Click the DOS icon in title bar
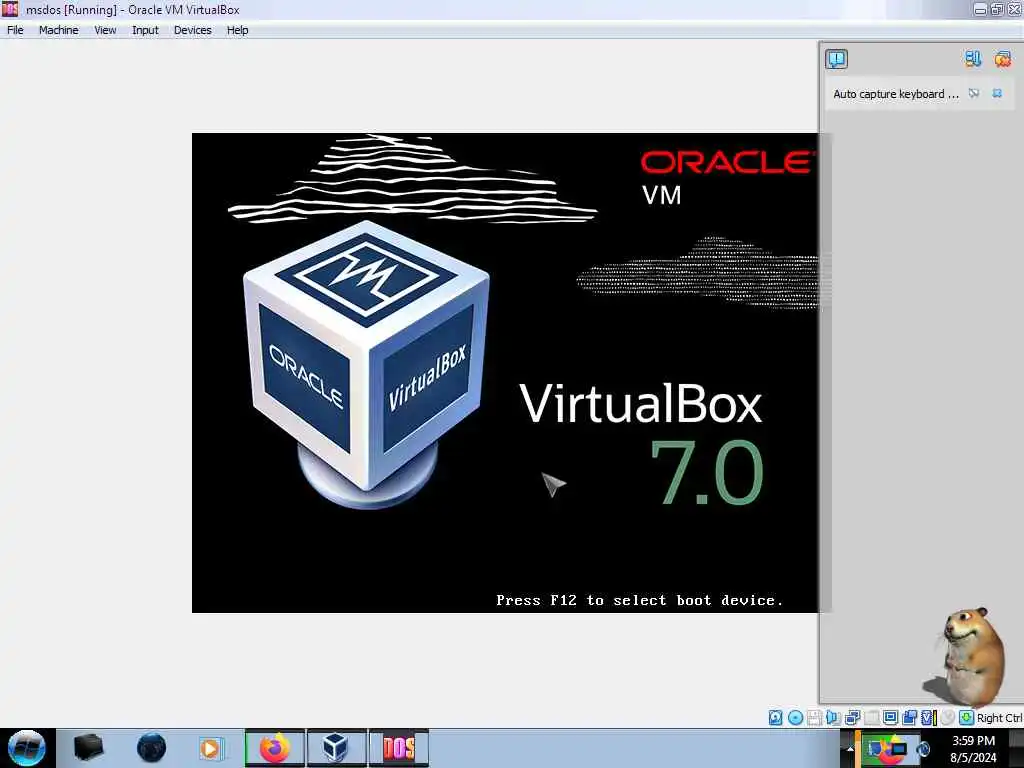 tap(10, 9)
